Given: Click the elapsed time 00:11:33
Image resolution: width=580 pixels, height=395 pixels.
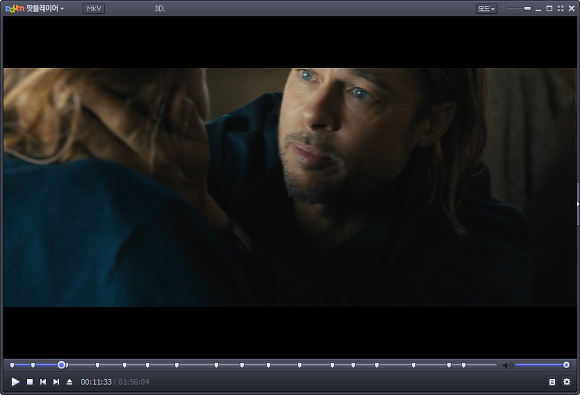Looking at the screenshot, I should (x=96, y=382).
